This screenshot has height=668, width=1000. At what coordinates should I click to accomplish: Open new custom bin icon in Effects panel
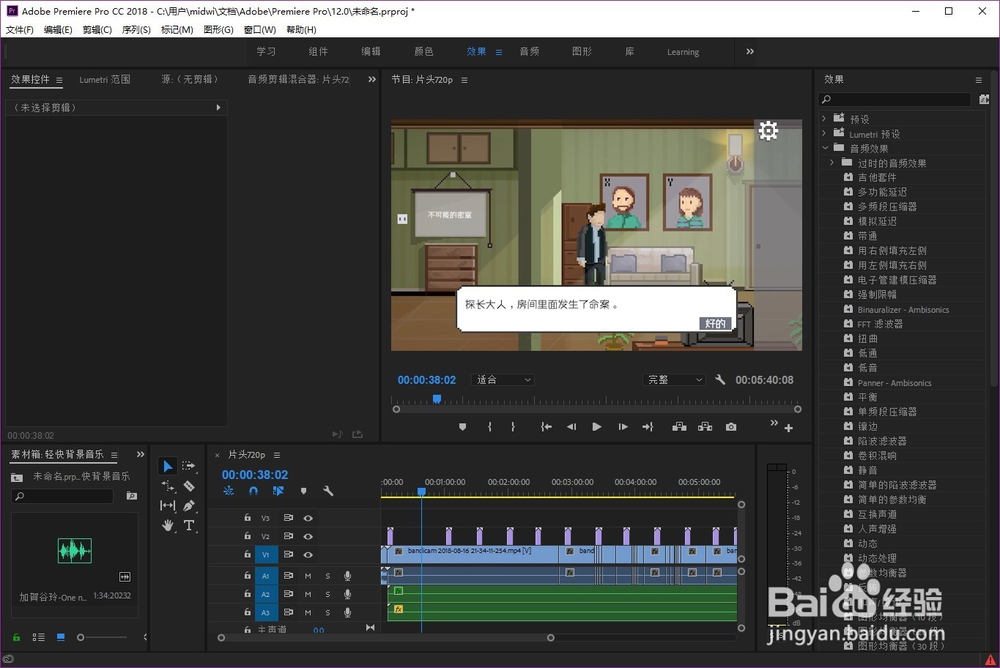pos(984,100)
